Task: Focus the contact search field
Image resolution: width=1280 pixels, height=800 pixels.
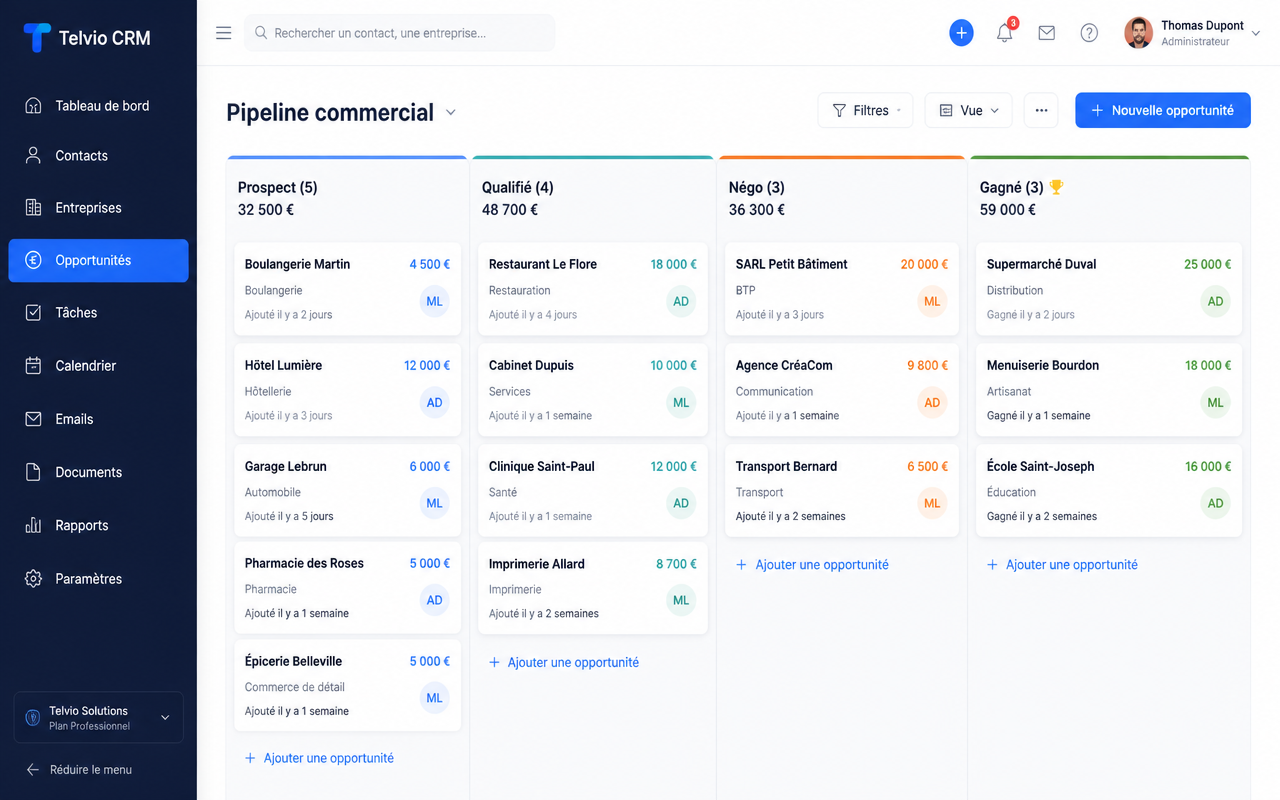Action: 399,33
